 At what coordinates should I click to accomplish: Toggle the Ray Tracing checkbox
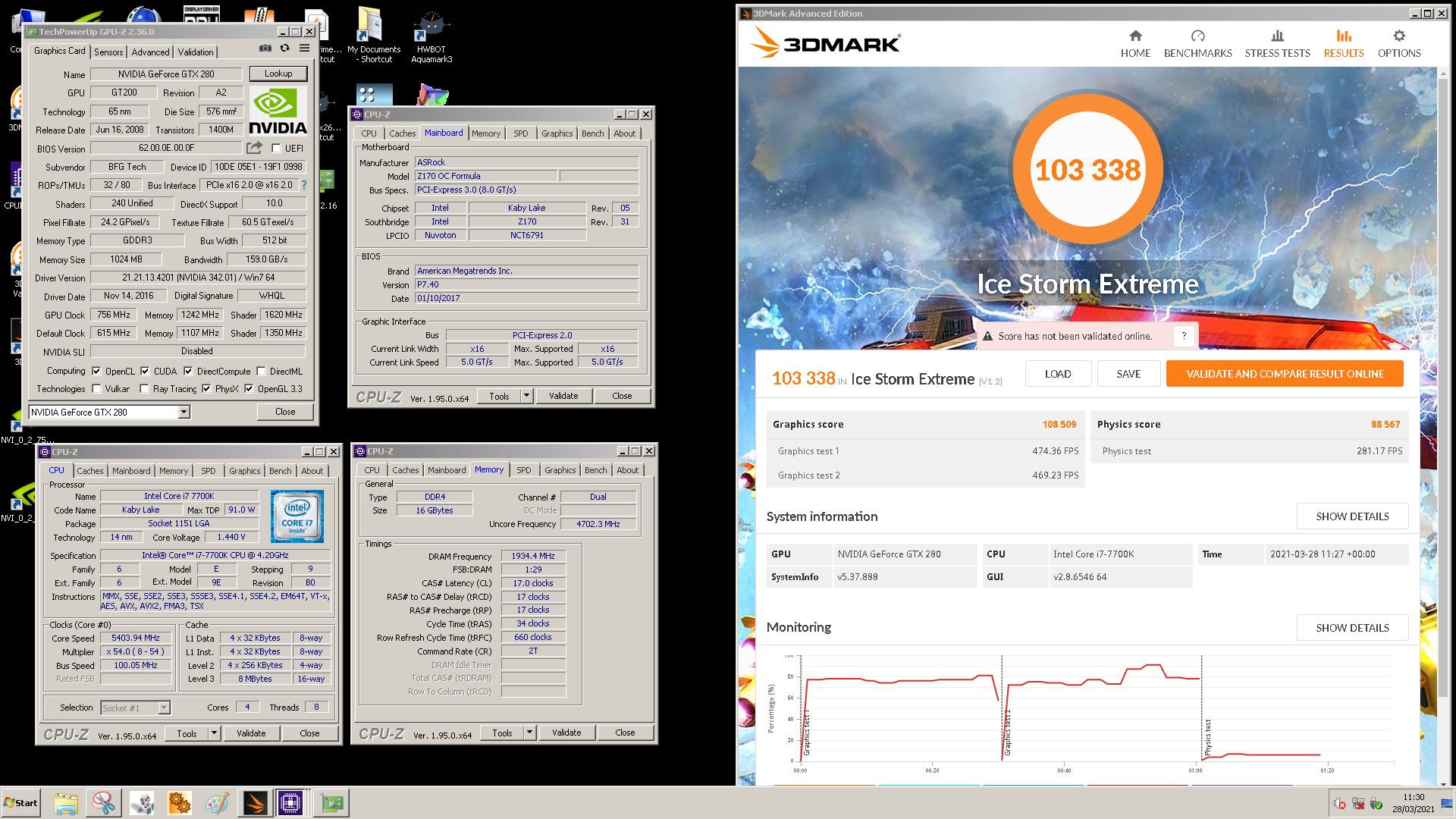144,389
